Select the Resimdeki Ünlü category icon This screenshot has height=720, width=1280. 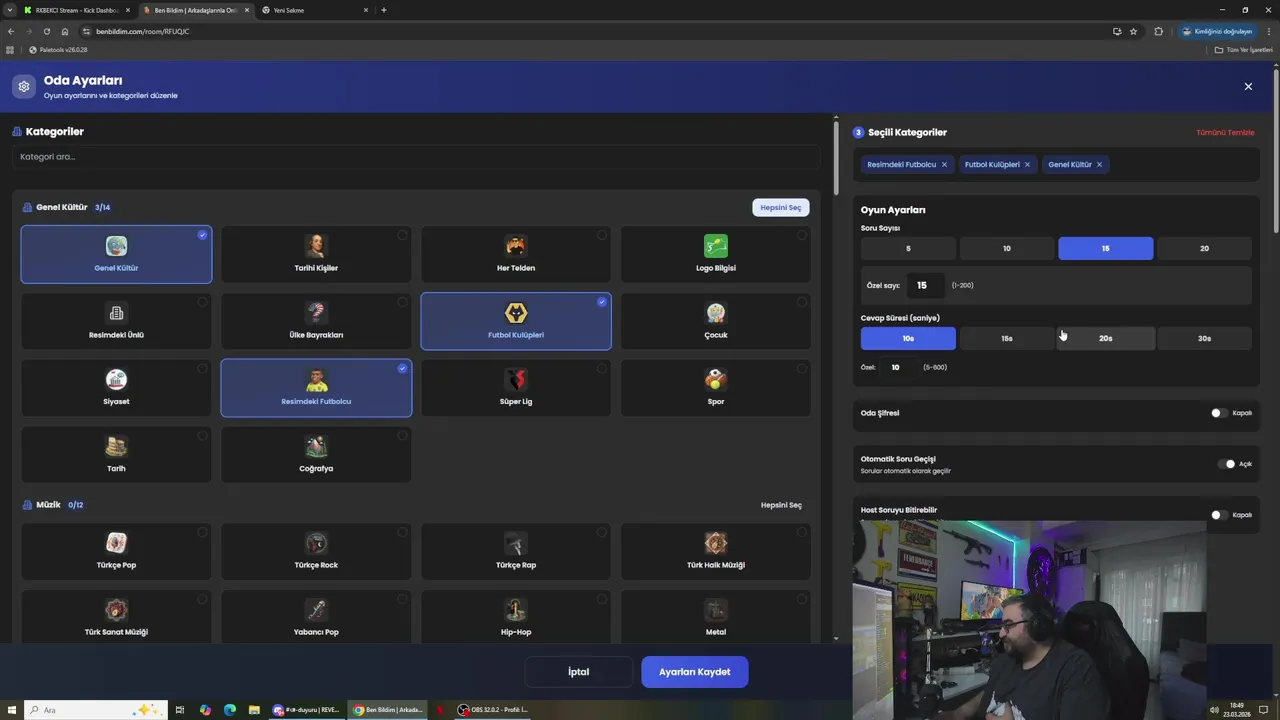pos(116,313)
